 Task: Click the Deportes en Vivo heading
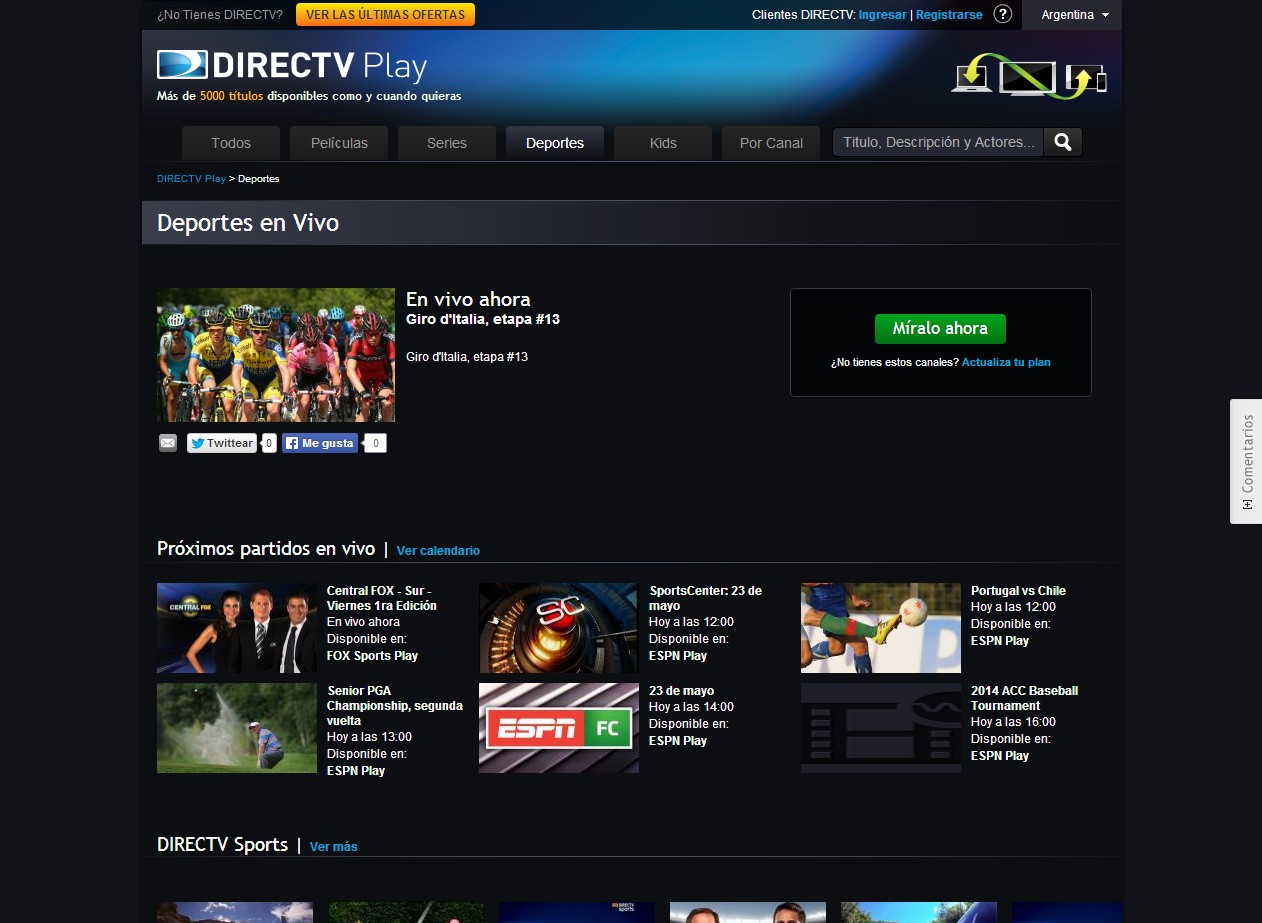[248, 222]
